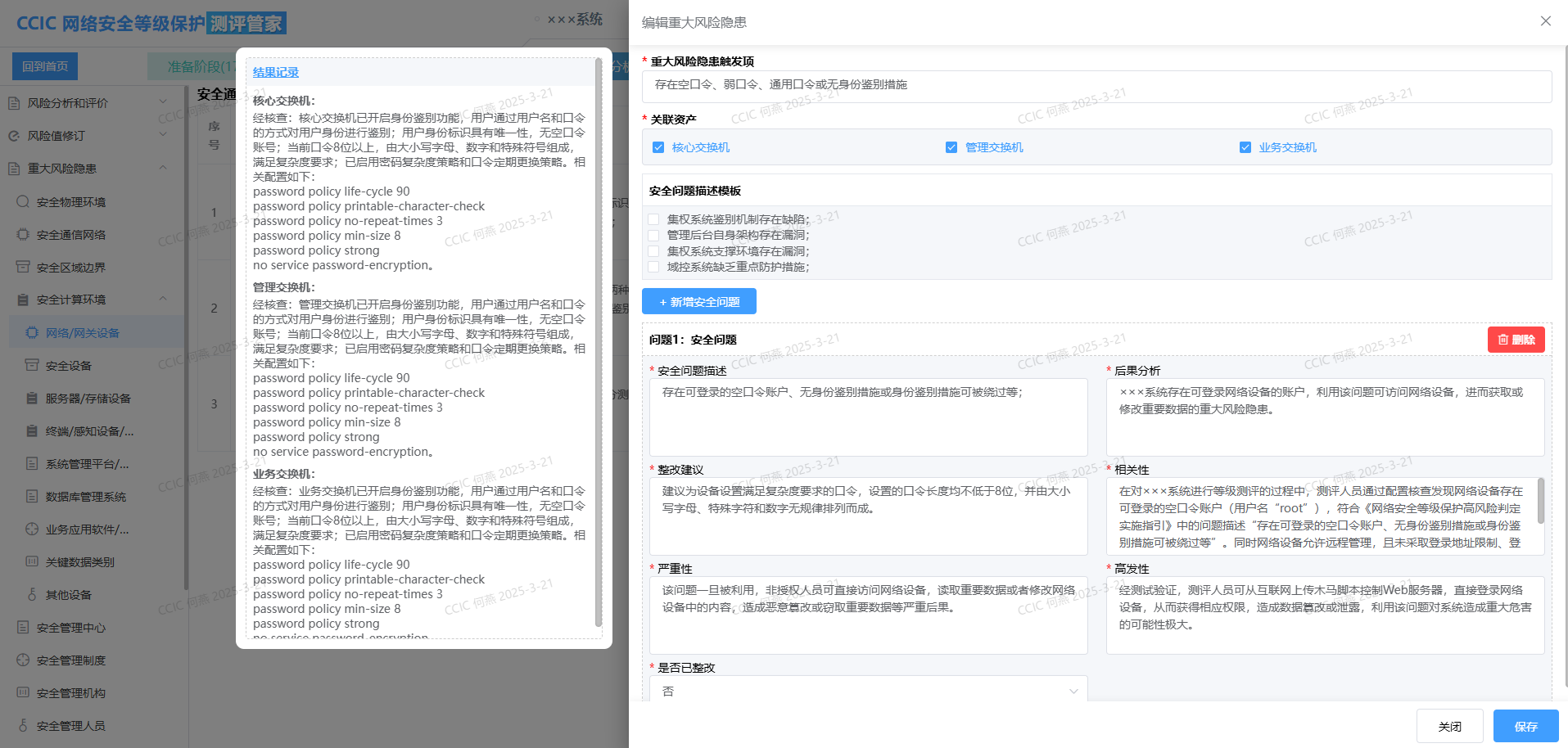Open the 是否已整改 dropdown
Image resolution: width=1568 pixels, height=748 pixels.
868,691
